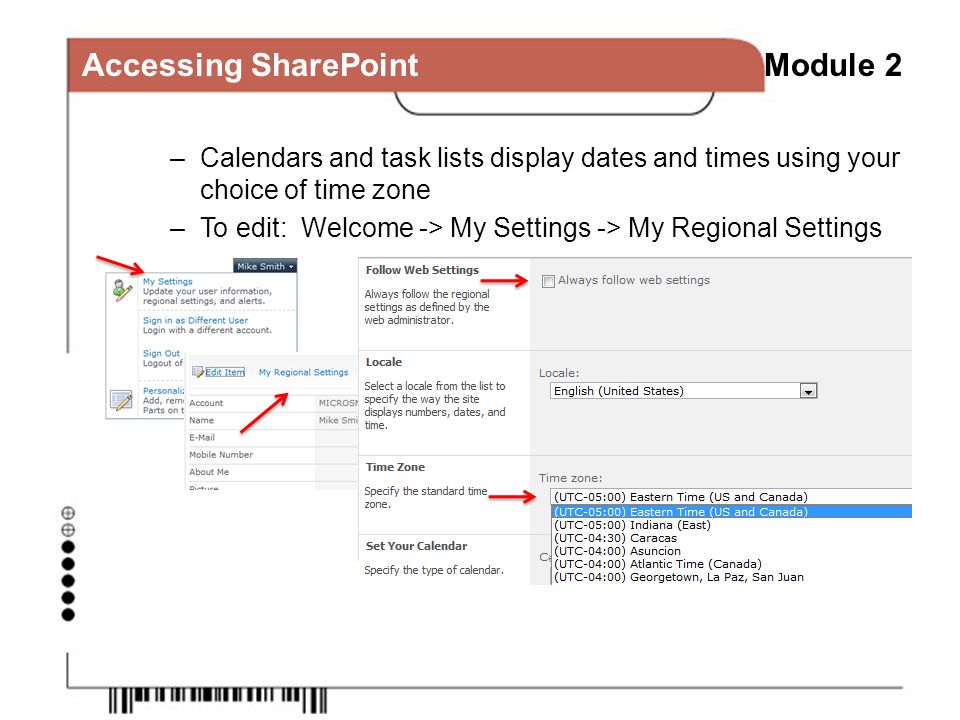Viewport: 960px width, 720px height.
Task: Click the About Me row label
Action: pos(209,471)
